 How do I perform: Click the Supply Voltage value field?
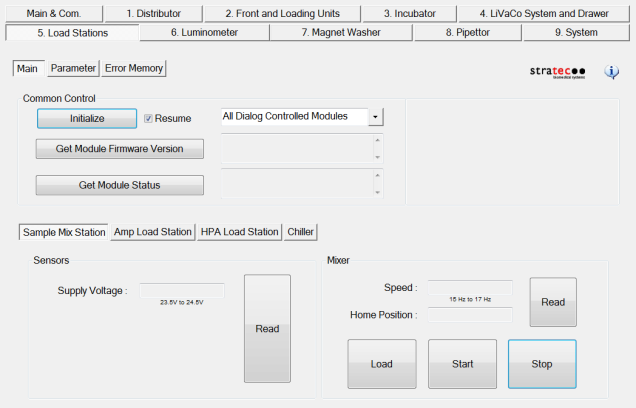click(x=182, y=290)
